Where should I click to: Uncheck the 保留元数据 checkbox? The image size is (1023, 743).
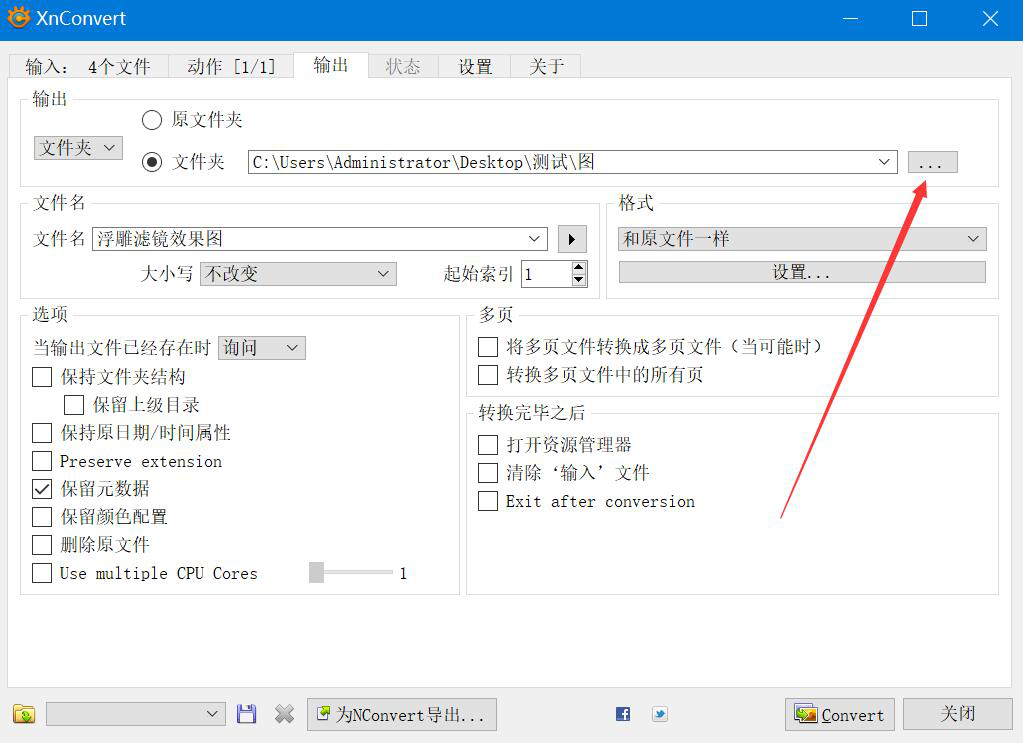point(42,489)
